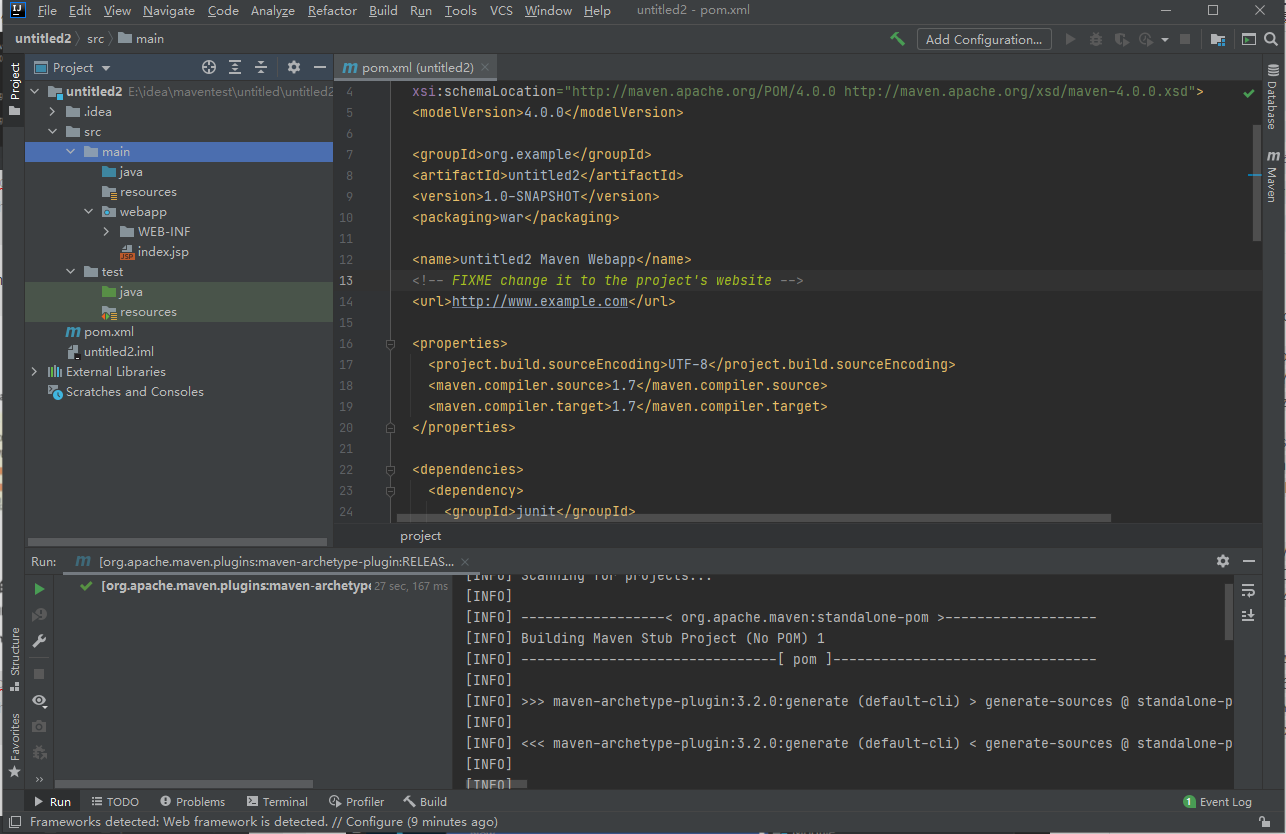1286x834 pixels.
Task: Click Expand All icon in Project panel
Action: [235, 67]
